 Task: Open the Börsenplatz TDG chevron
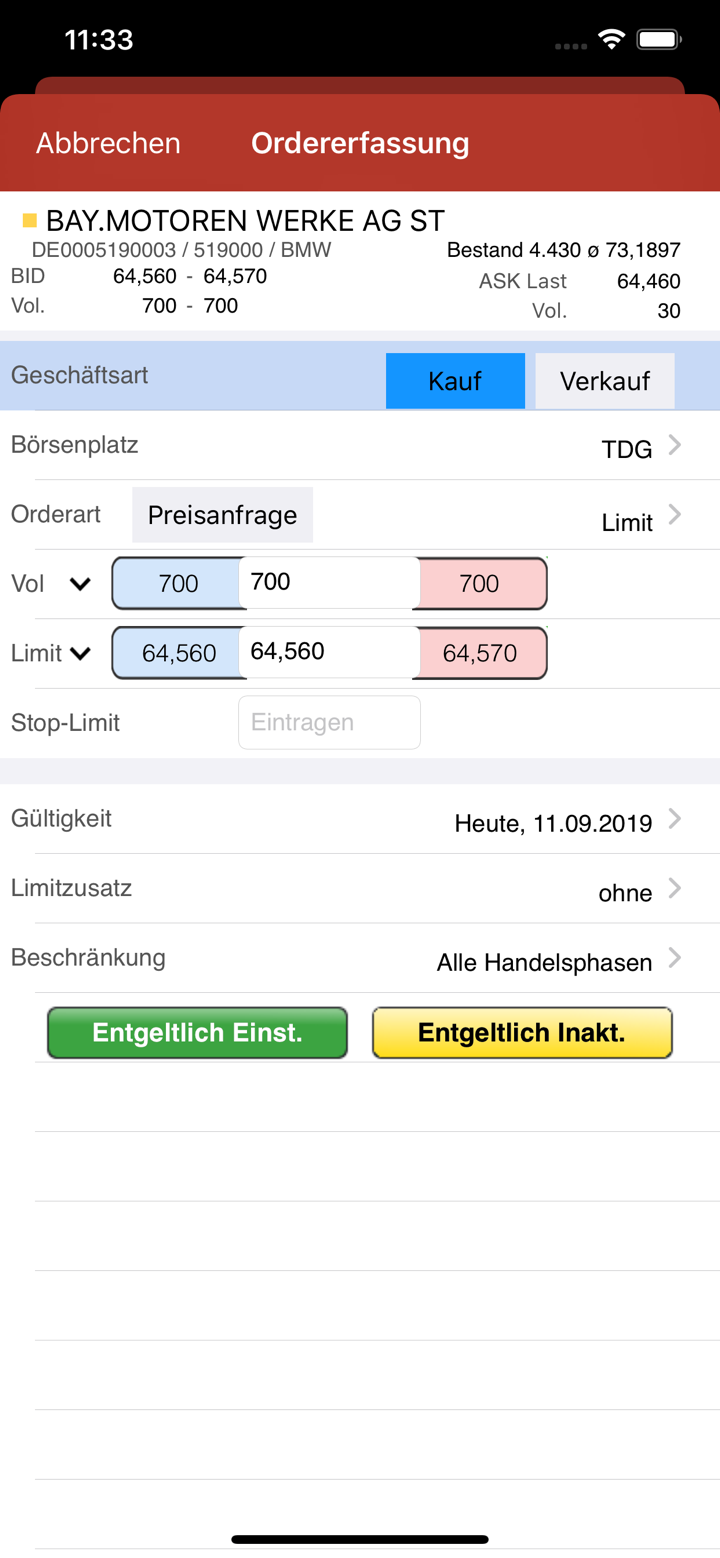(675, 446)
